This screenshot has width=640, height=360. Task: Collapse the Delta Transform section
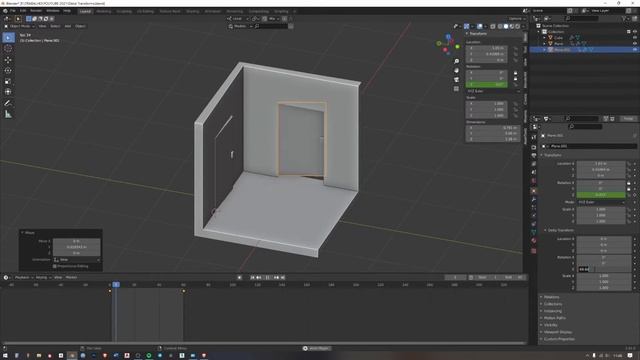(560, 230)
